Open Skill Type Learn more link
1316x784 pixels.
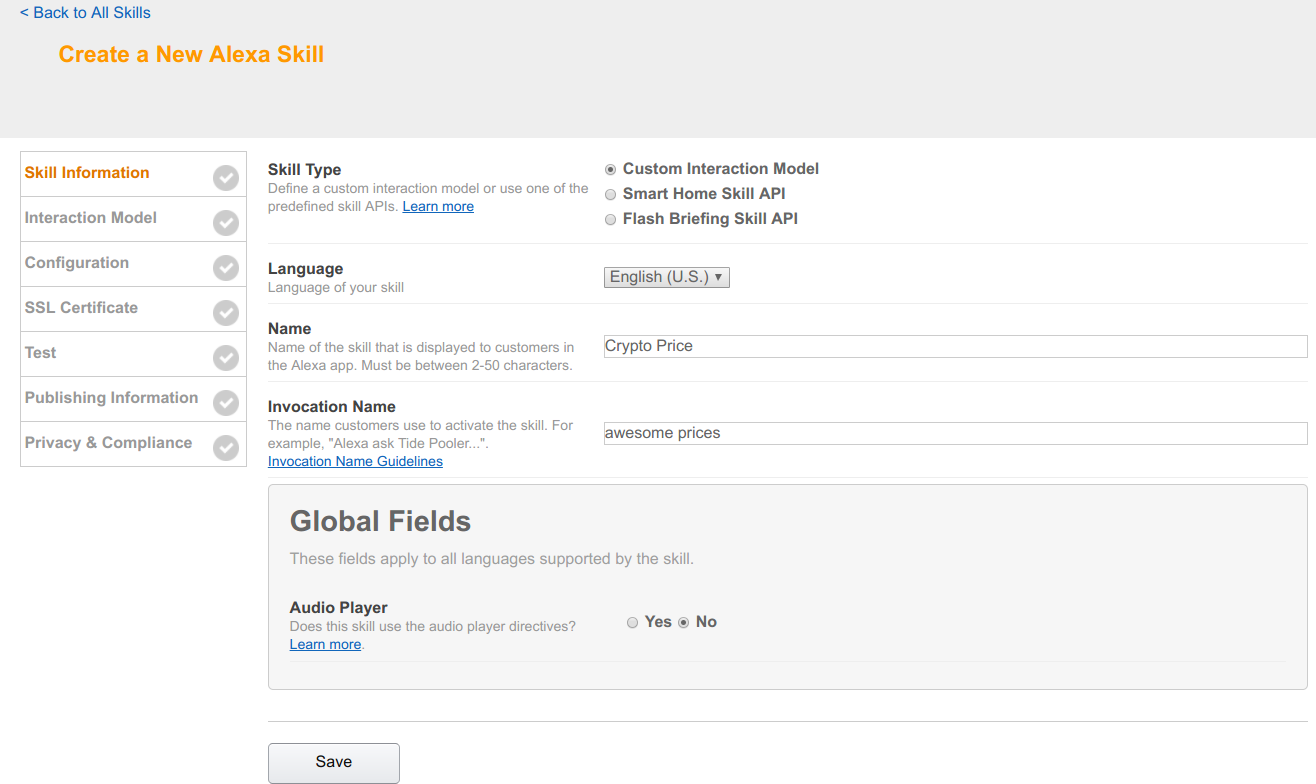point(438,206)
